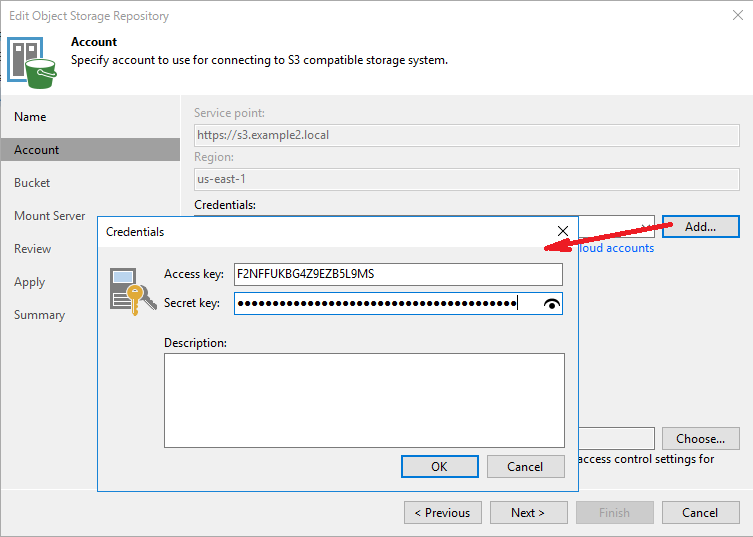This screenshot has width=753, height=537.
Task: Click the Choose... button
Action: click(x=701, y=439)
